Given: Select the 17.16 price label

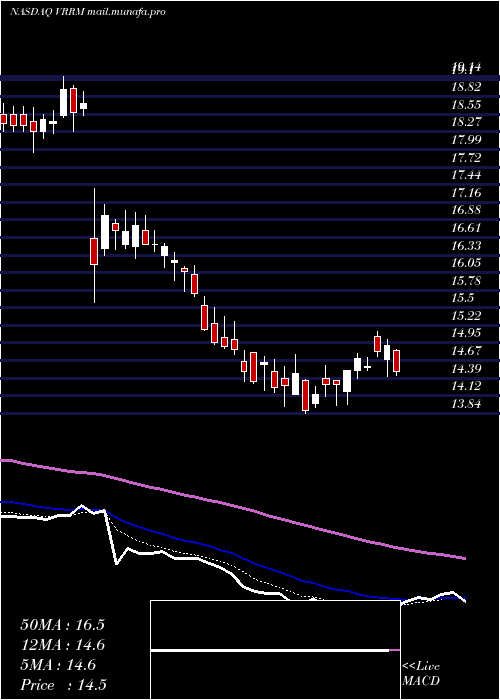Looking at the screenshot, I should (x=467, y=192).
